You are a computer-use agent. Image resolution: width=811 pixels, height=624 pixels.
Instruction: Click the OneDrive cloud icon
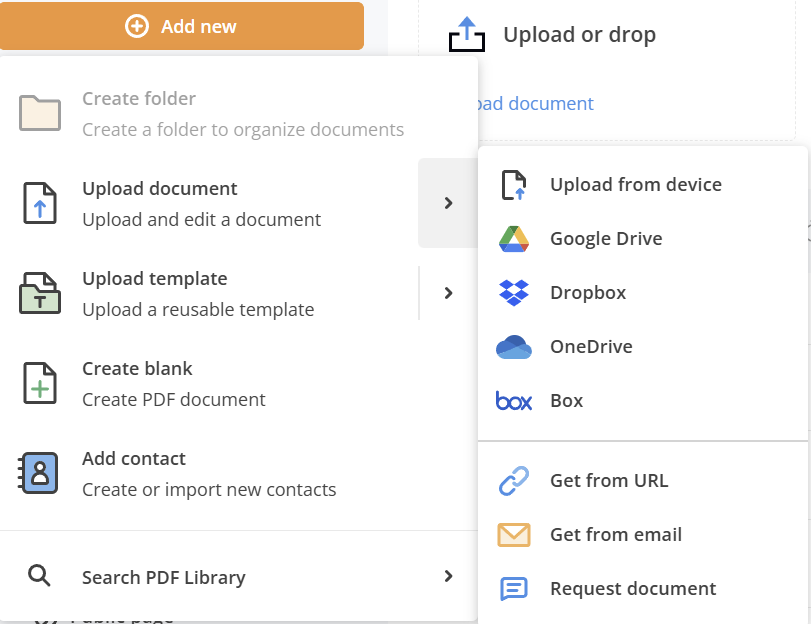(514, 347)
